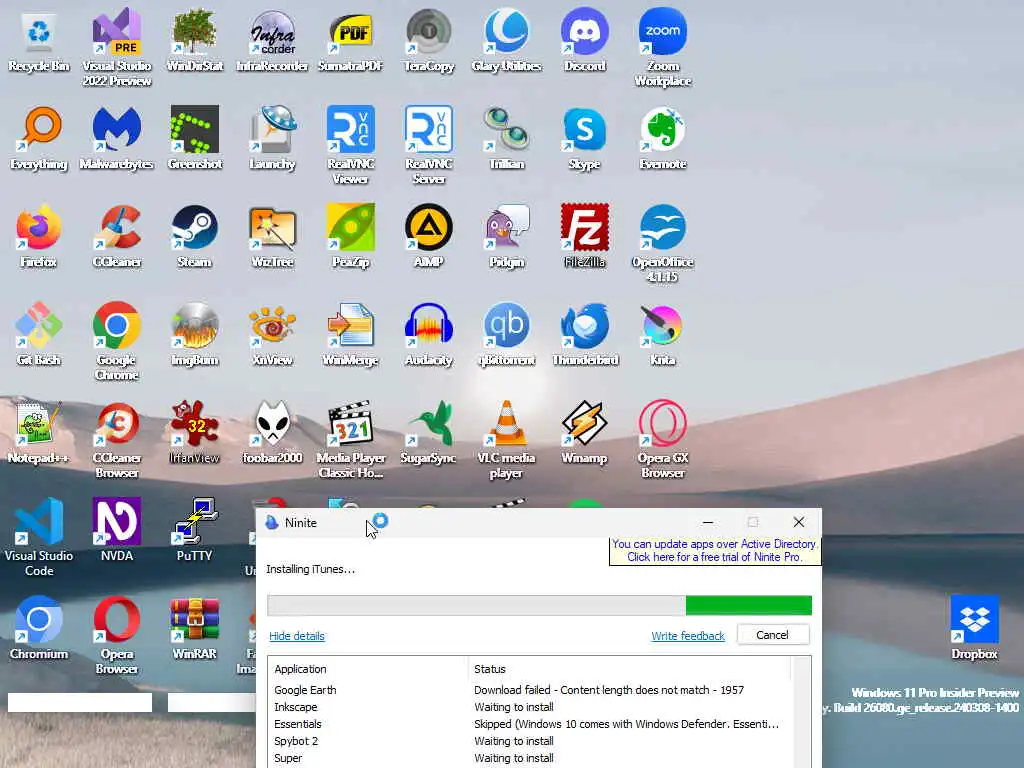Open the IrfanView shortcut
1024x768 pixels.
click(195, 433)
